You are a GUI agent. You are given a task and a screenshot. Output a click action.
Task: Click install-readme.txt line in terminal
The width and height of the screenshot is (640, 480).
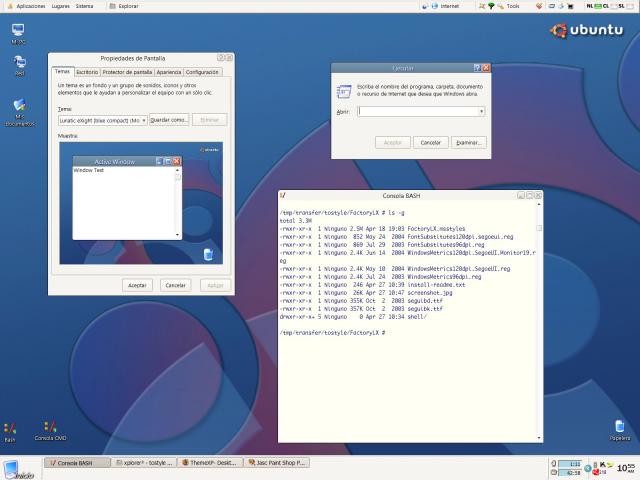pos(372,284)
